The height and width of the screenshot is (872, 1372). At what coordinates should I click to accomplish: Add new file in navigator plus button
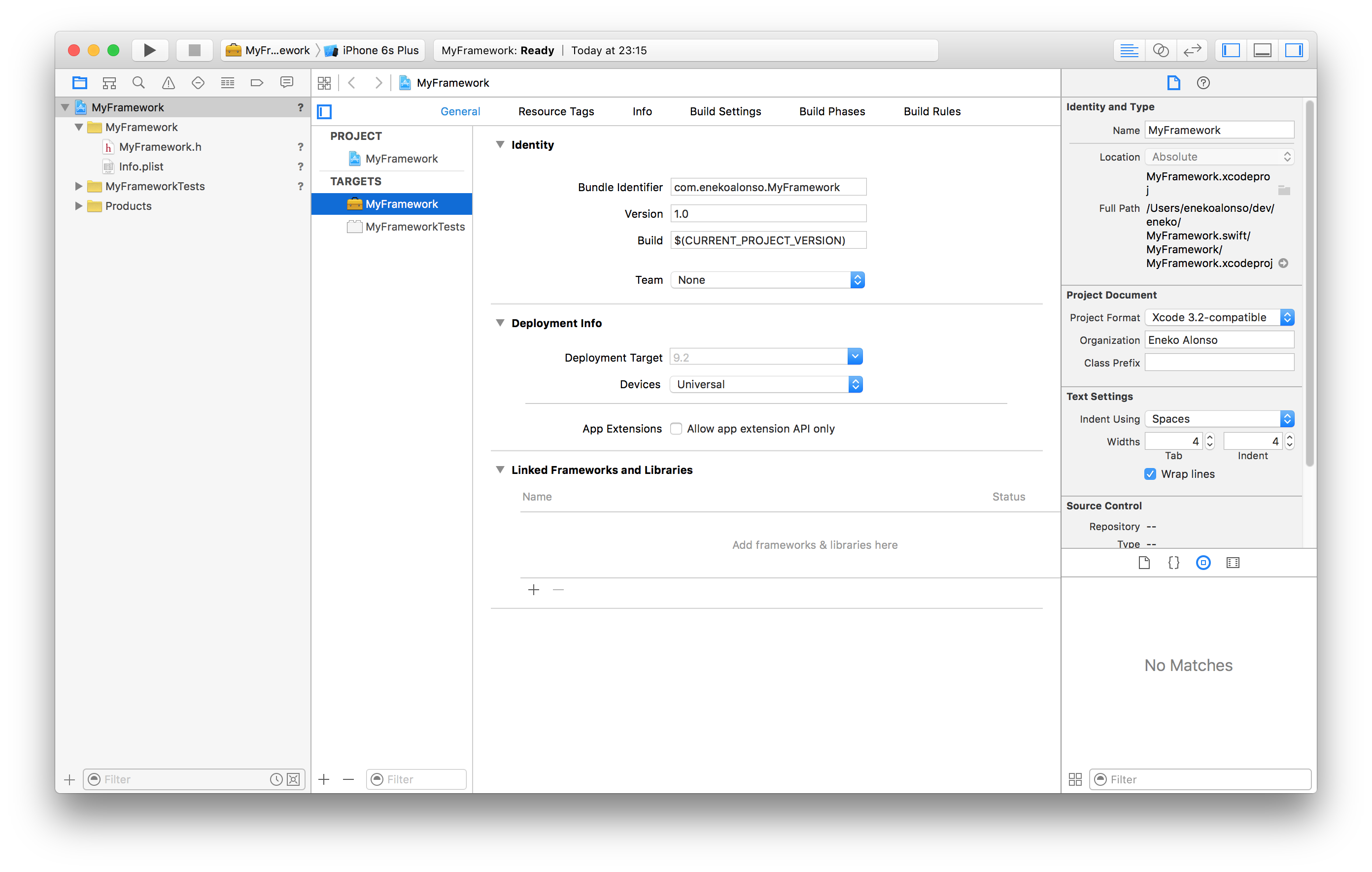tap(69, 779)
